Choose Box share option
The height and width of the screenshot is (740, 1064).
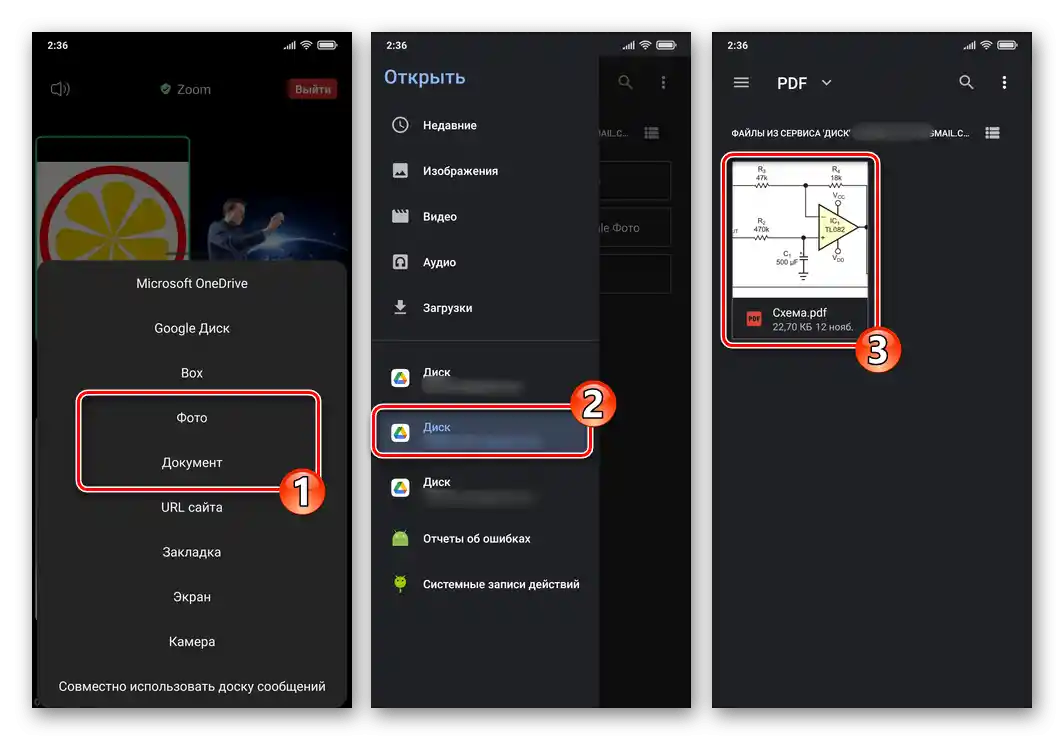tap(192, 373)
